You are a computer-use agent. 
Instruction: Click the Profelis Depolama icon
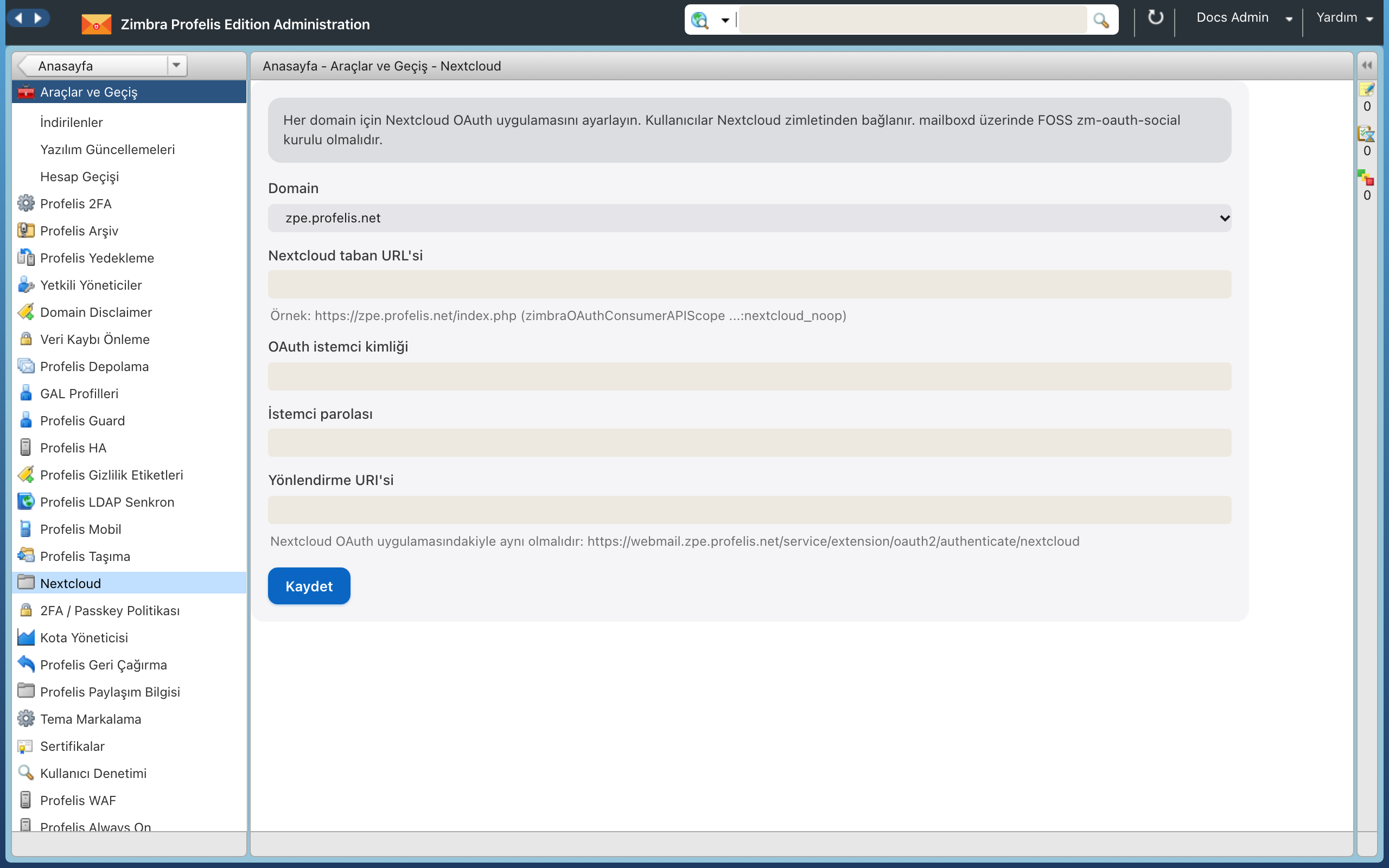(x=26, y=366)
